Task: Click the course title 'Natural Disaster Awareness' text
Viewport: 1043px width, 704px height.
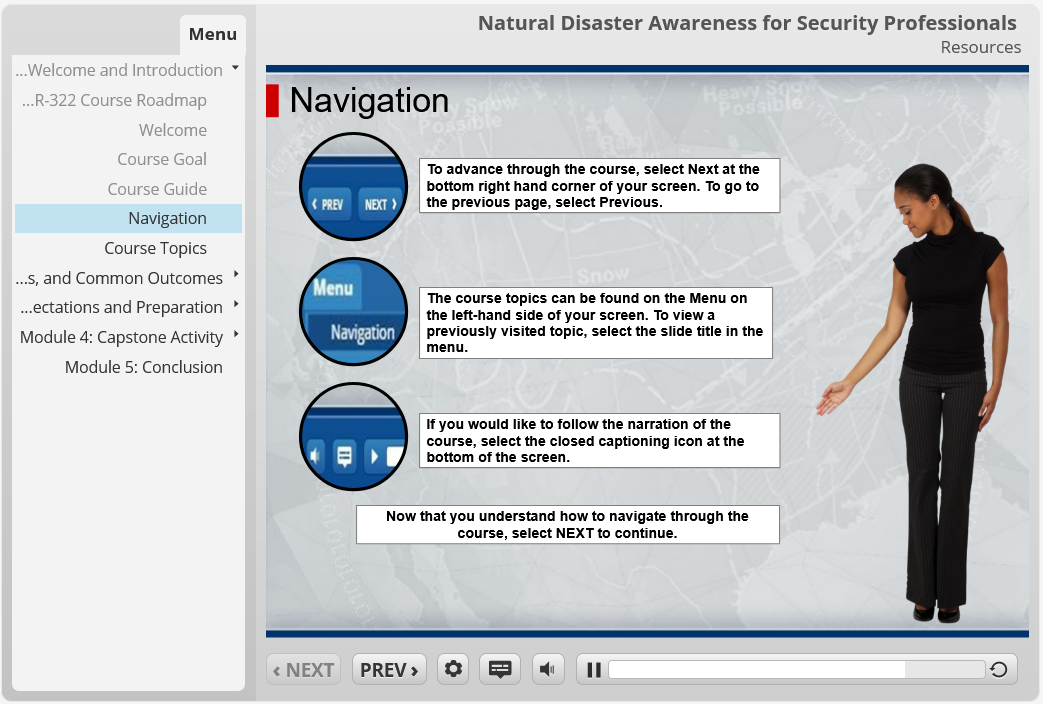Action: click(747, 23)
